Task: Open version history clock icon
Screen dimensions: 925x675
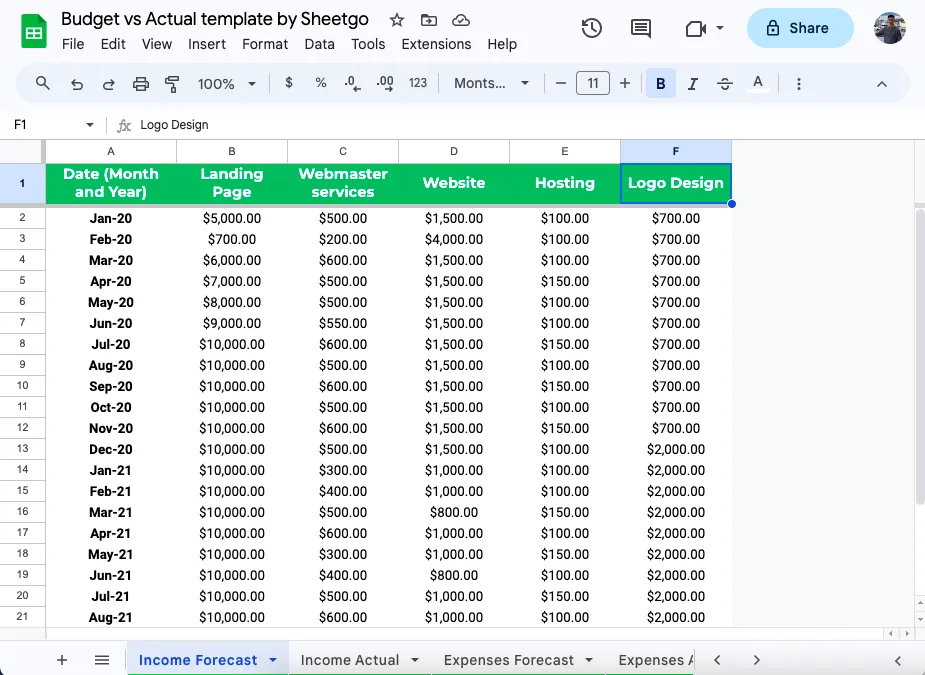Action: pyautogui.click(x=592, y=28)
